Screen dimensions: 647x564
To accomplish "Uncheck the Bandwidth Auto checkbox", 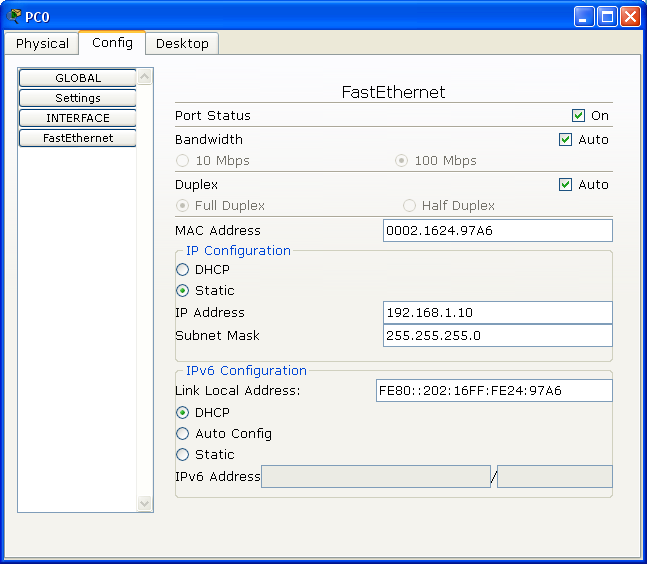I will pos(566,140).
